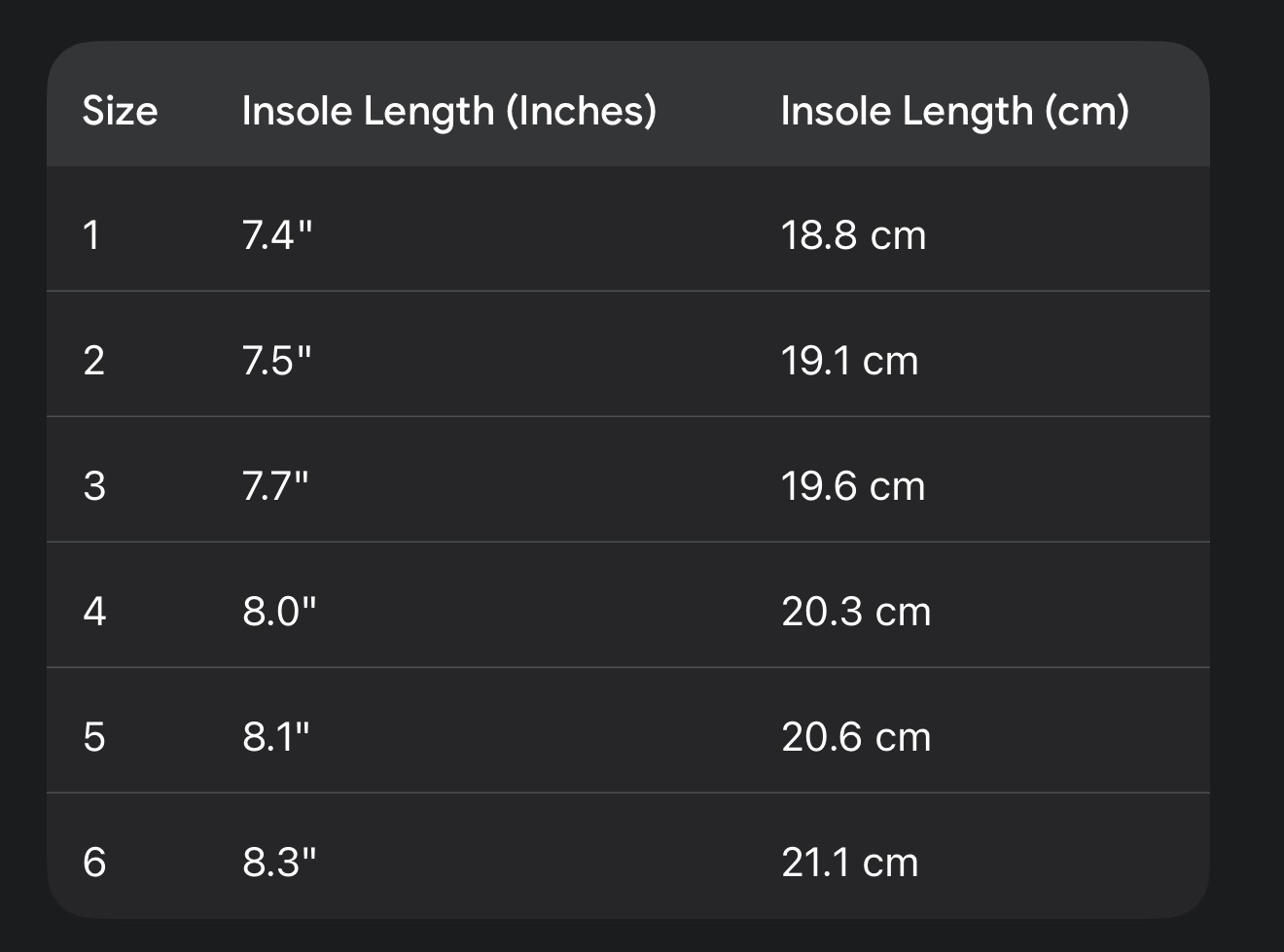Select the 19.1 cm cell
The height and width of the screenshot is (952, 1284).
point(849,361)
